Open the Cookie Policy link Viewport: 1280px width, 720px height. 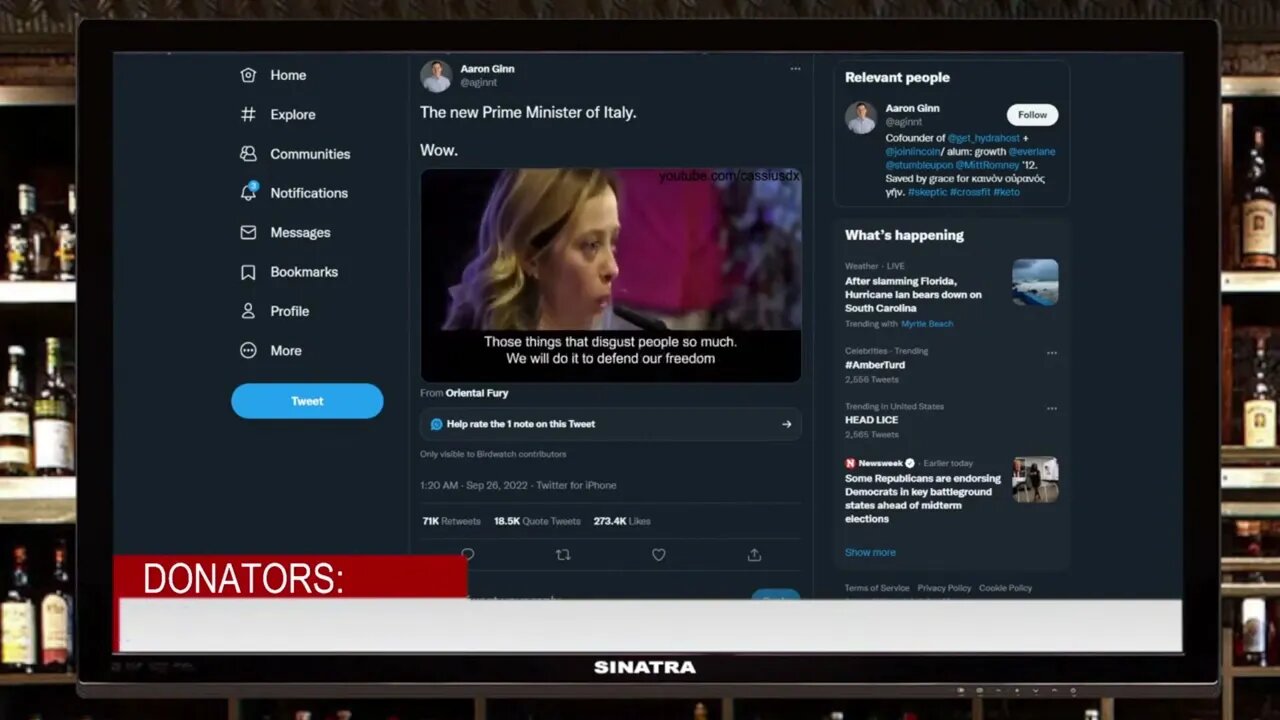pos(1005,588)
